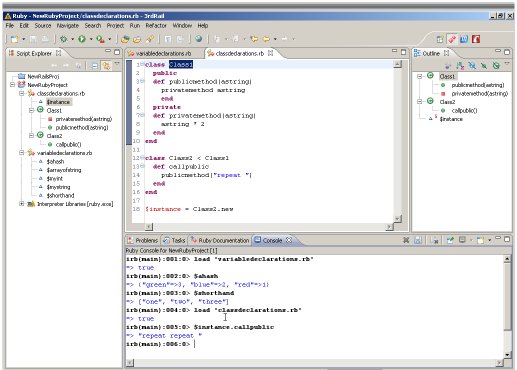
Task: Switch to the blue perspective icon
Action: tap(464, 39)
